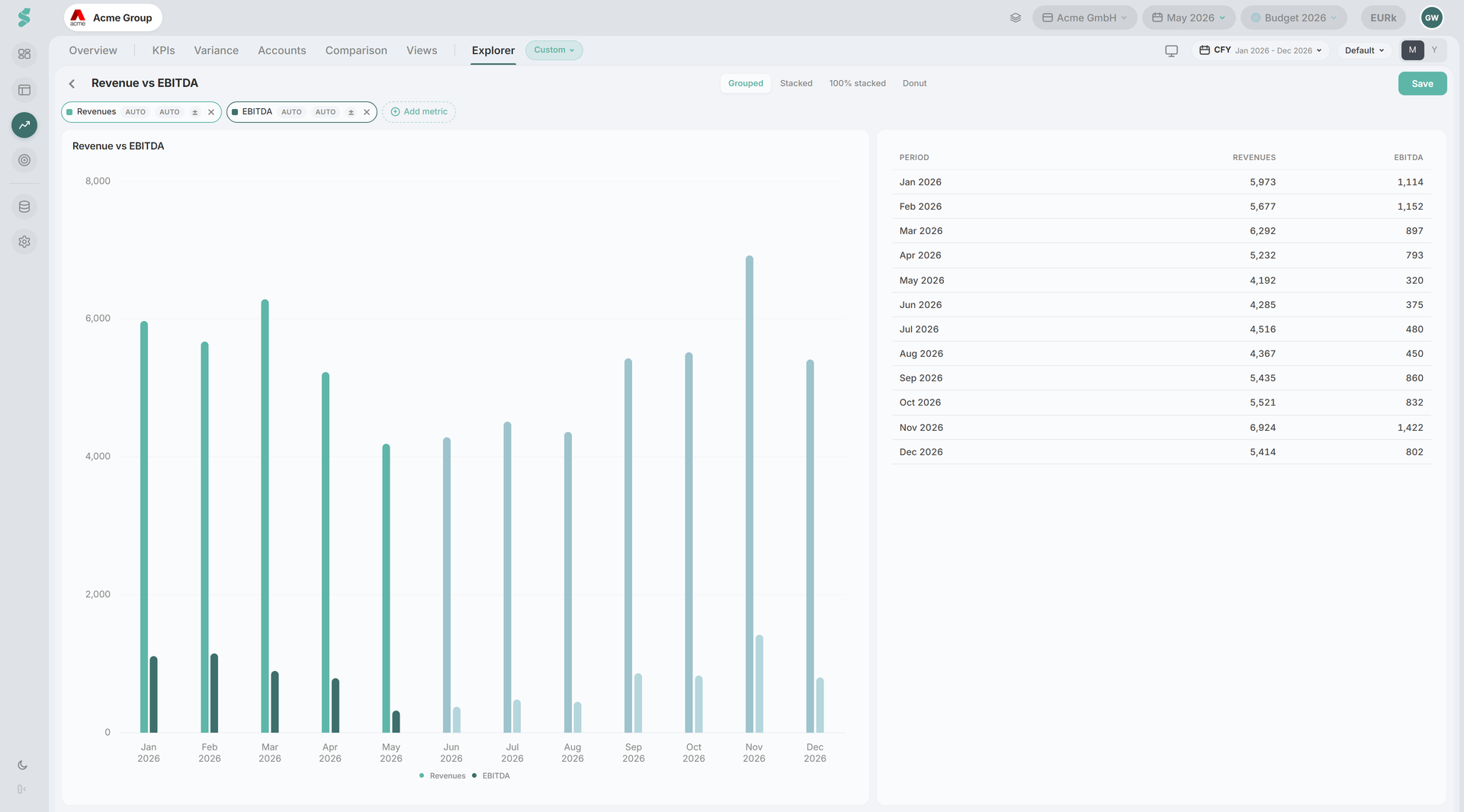Viewport: 1464px width, 812px height.
Task: Toggle dark mode with the moon icon
Action: (x=22, y=765)
